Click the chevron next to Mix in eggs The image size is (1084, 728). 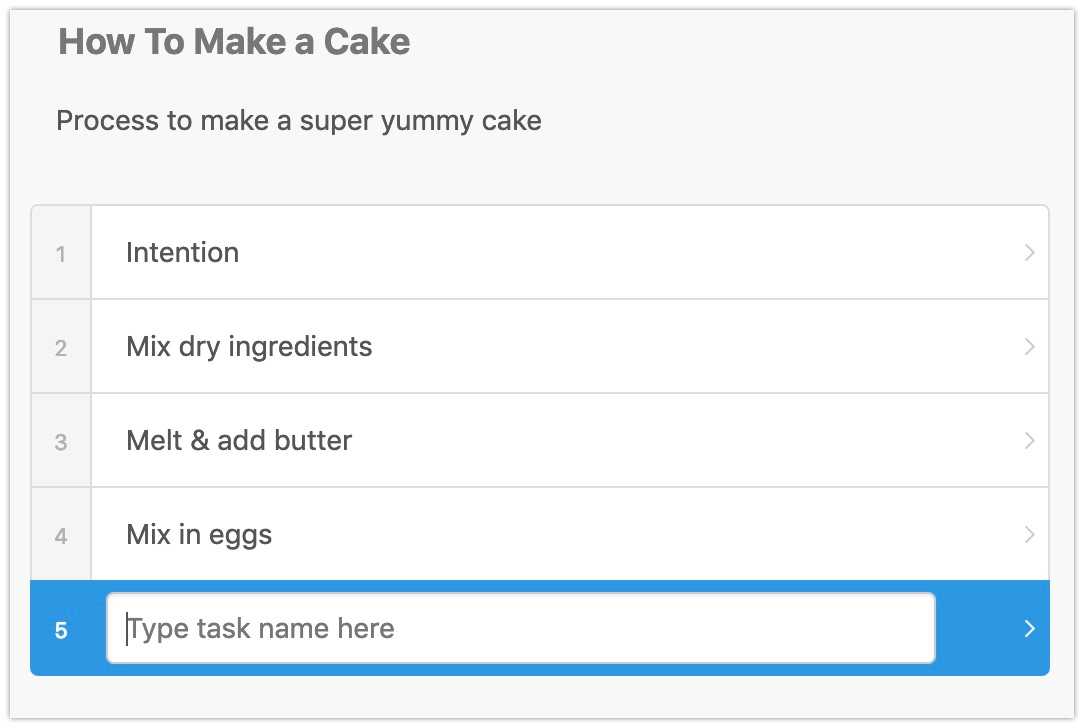(x=1029, y=535)
